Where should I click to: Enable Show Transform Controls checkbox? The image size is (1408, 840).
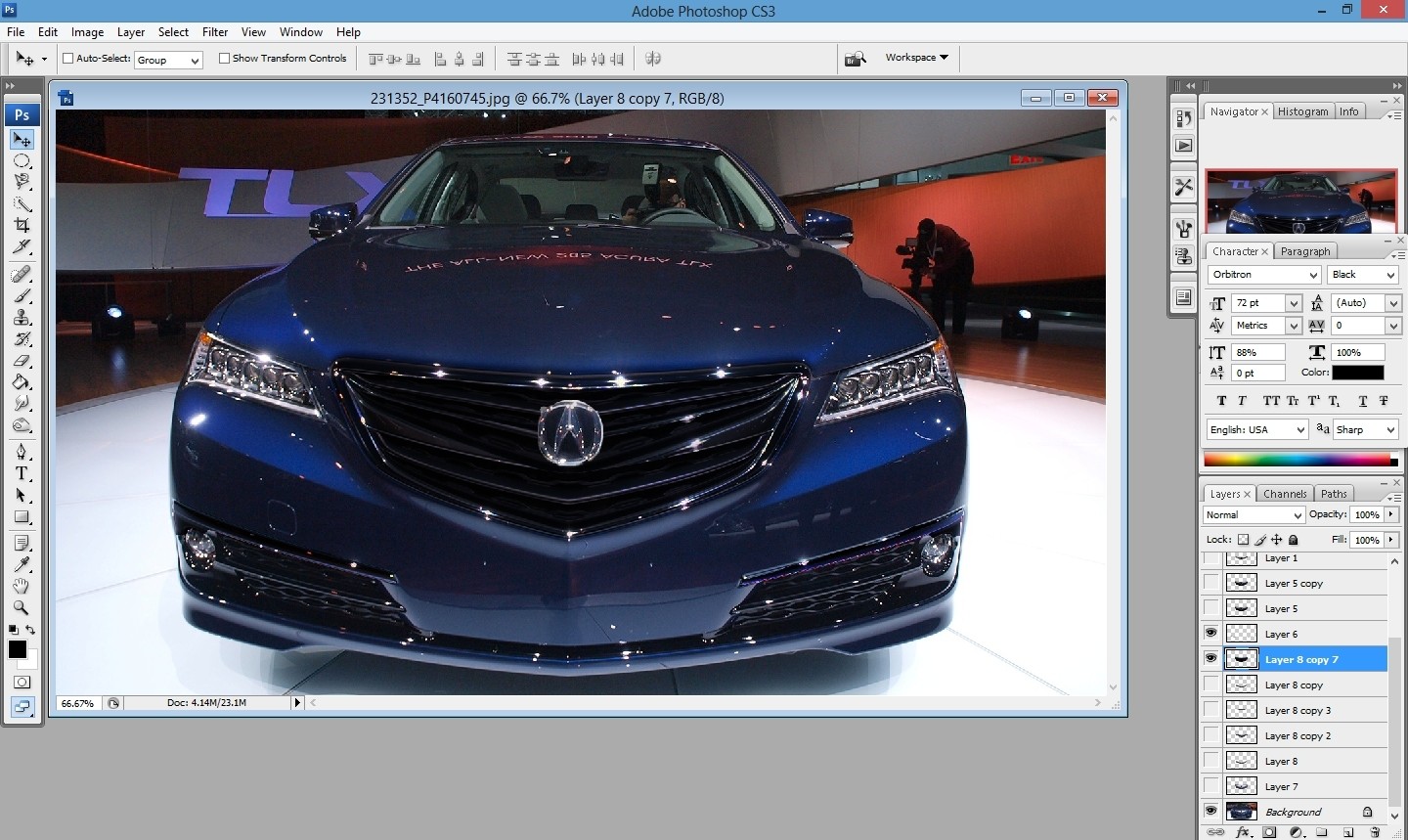tap(224, 59)
